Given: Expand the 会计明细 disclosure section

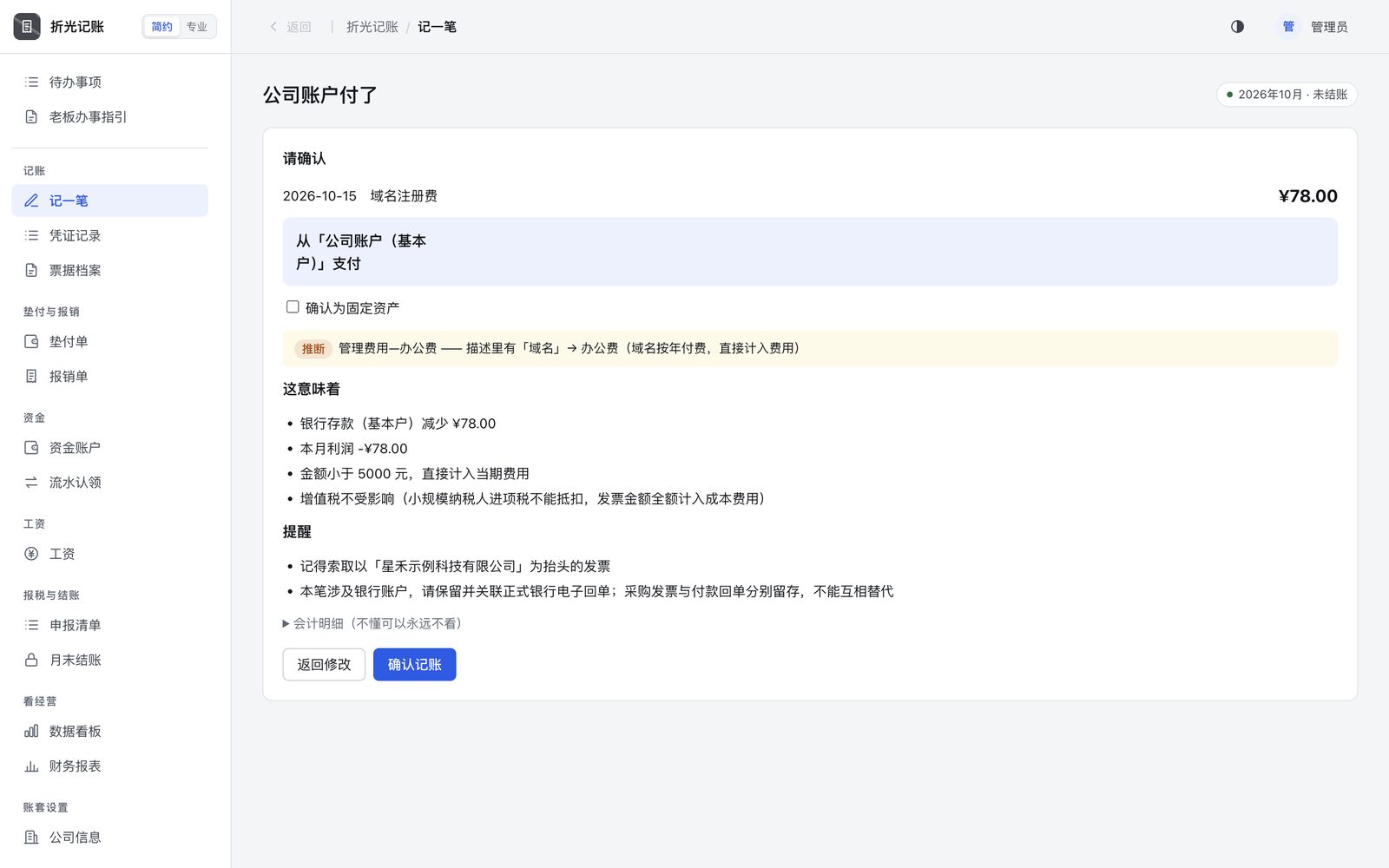Looking at the screenshot, I should click(372, 623).
